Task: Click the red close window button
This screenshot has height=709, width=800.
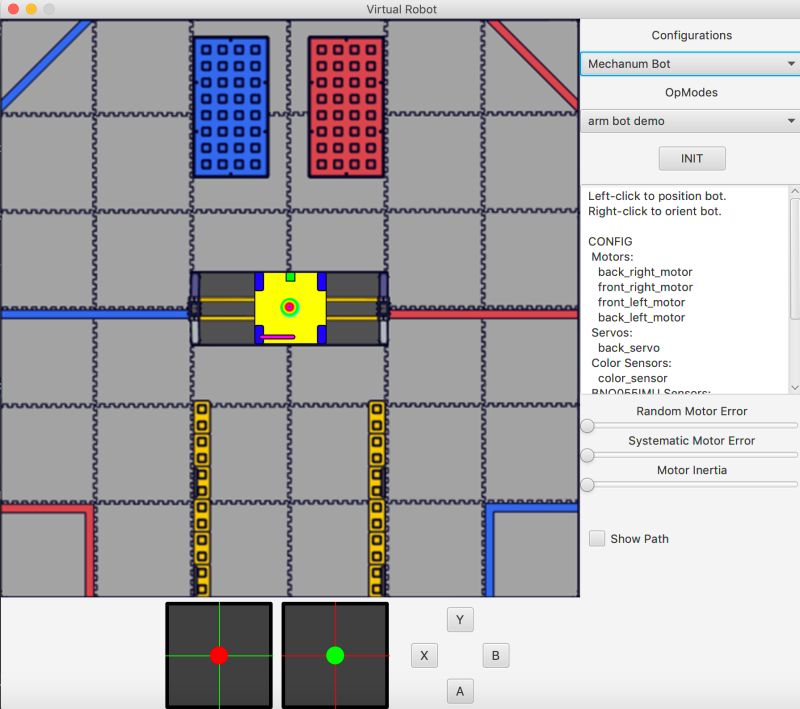Action: 14,9
